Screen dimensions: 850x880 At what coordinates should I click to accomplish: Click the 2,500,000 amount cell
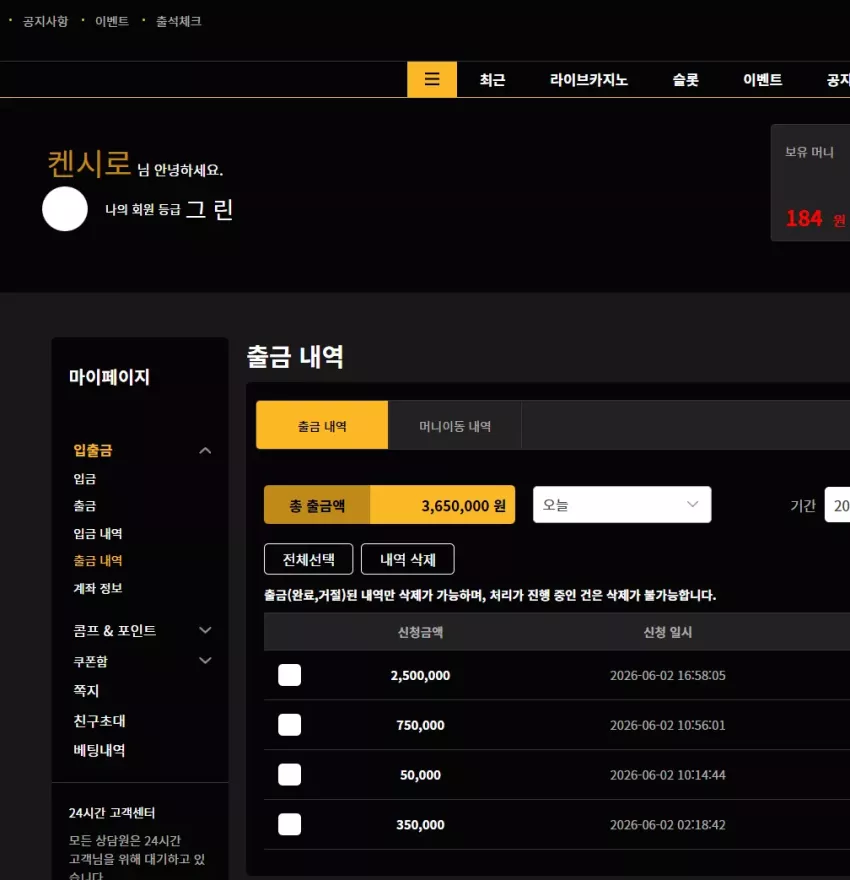[420, 675]
